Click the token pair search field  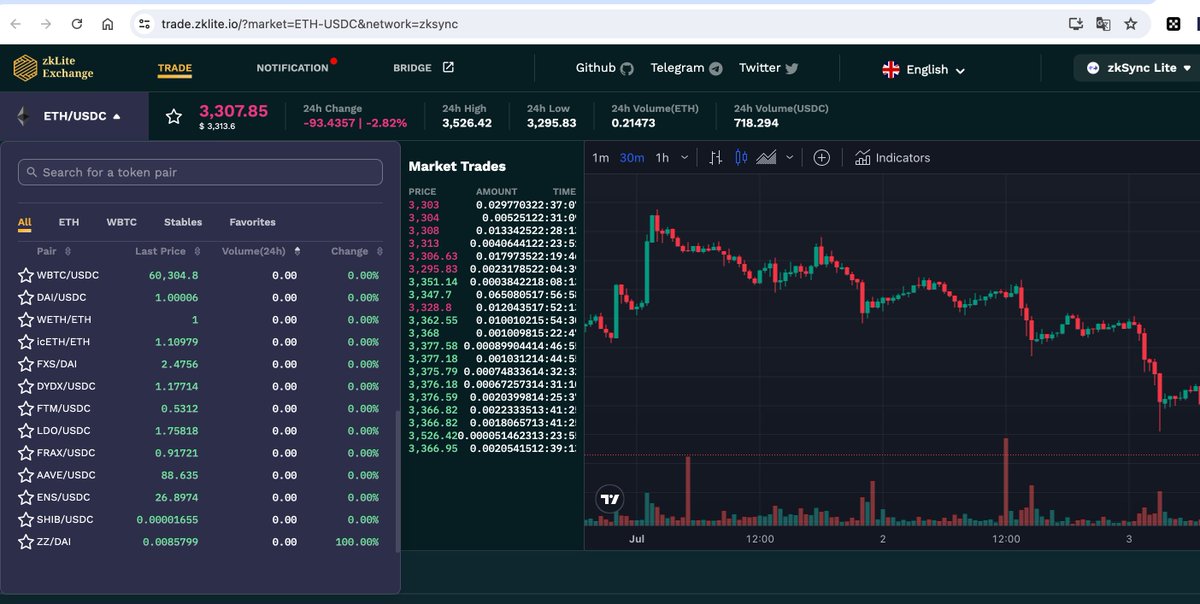200,172
